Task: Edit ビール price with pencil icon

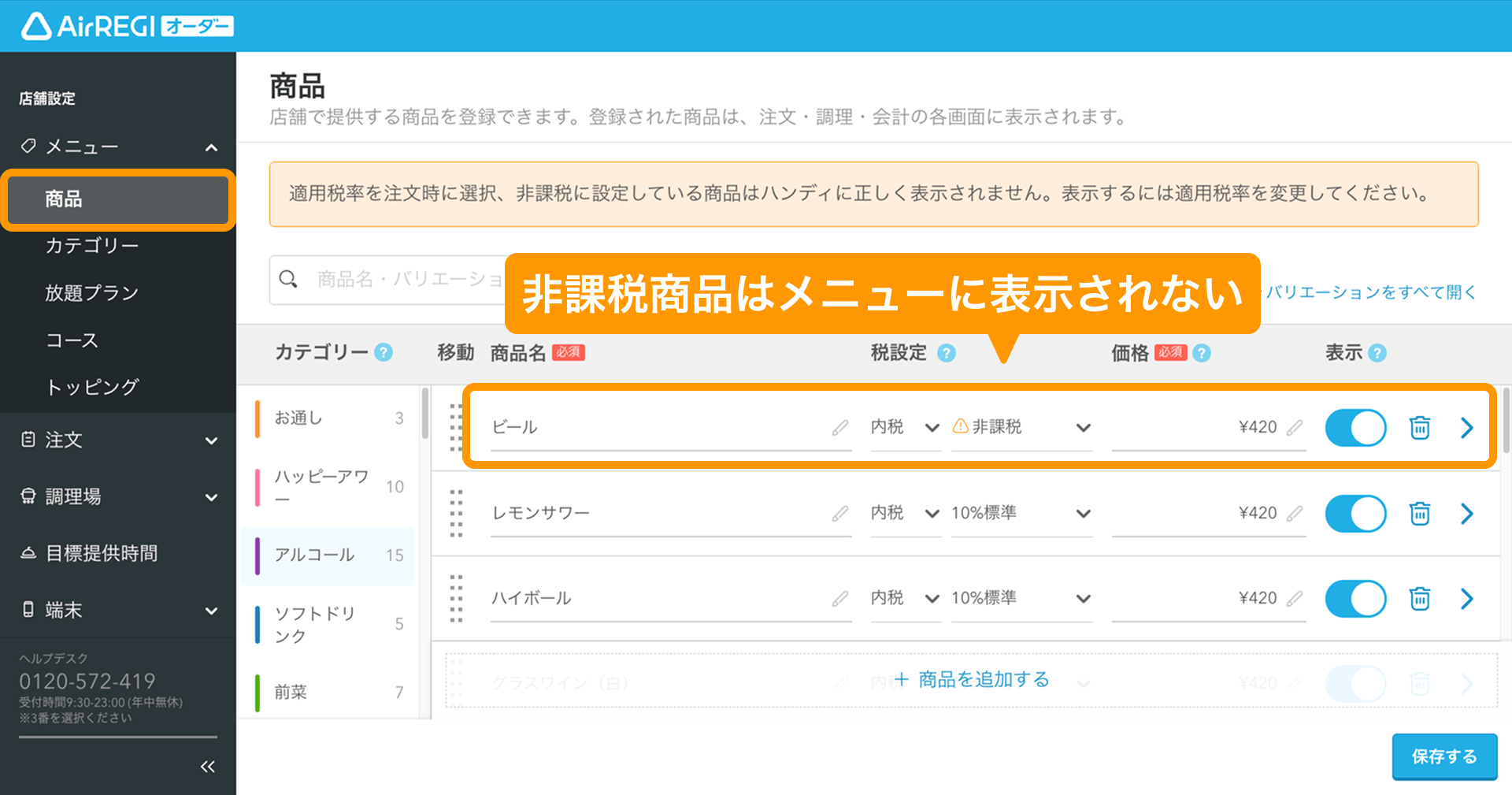Action: coord(1295,428)
